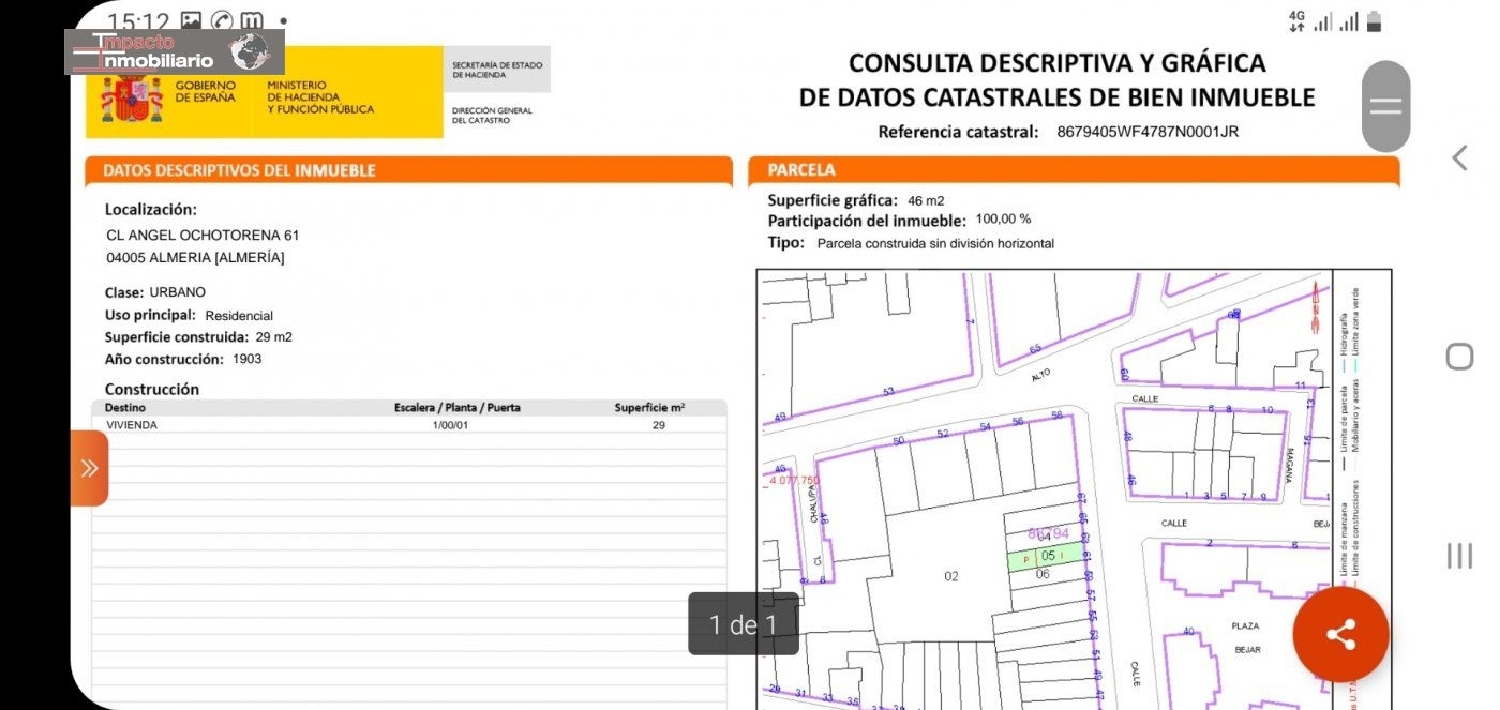Screen dimensions: 1500x710
Task: Tap 'MINISTERIO DE HACIENDA Y FUNCIÓN PÚBLICA' text
Action: (320, 98)
